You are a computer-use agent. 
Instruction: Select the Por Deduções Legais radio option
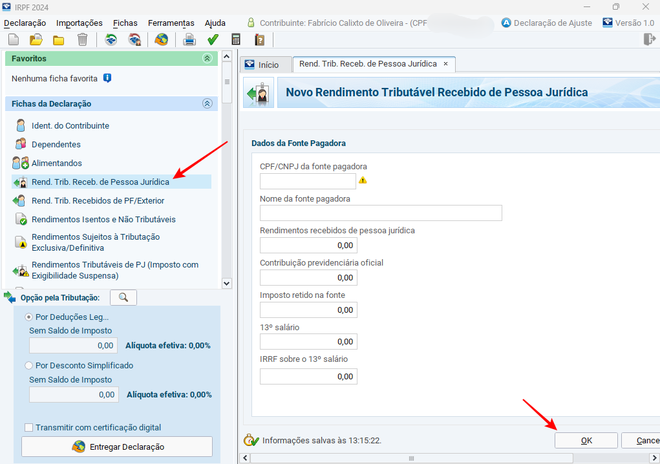29,317
